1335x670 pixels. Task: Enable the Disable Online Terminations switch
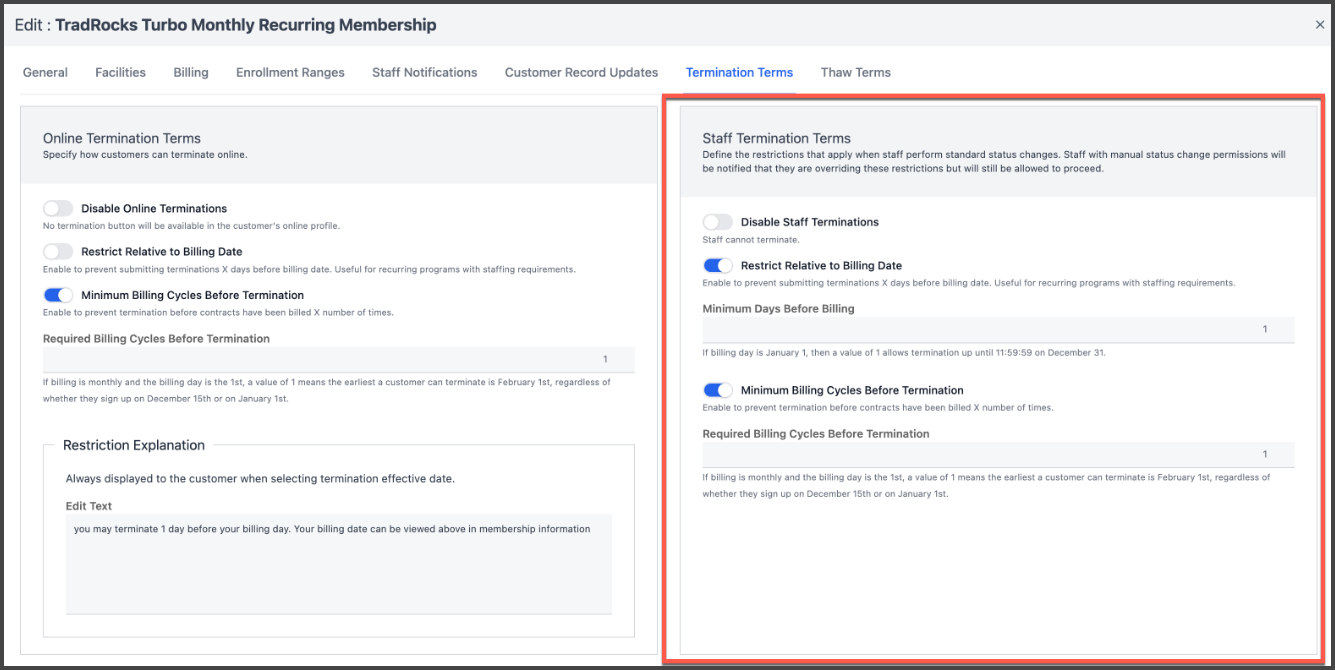pyautogui.click(x=58, y=208)
